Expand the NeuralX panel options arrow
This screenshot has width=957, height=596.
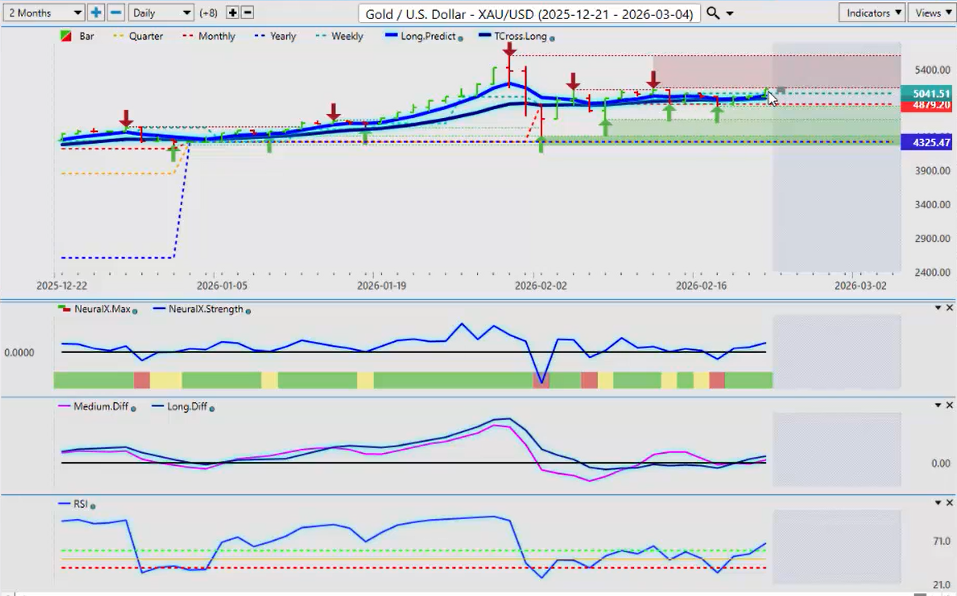pyautogui.click(x=937, y=308)
